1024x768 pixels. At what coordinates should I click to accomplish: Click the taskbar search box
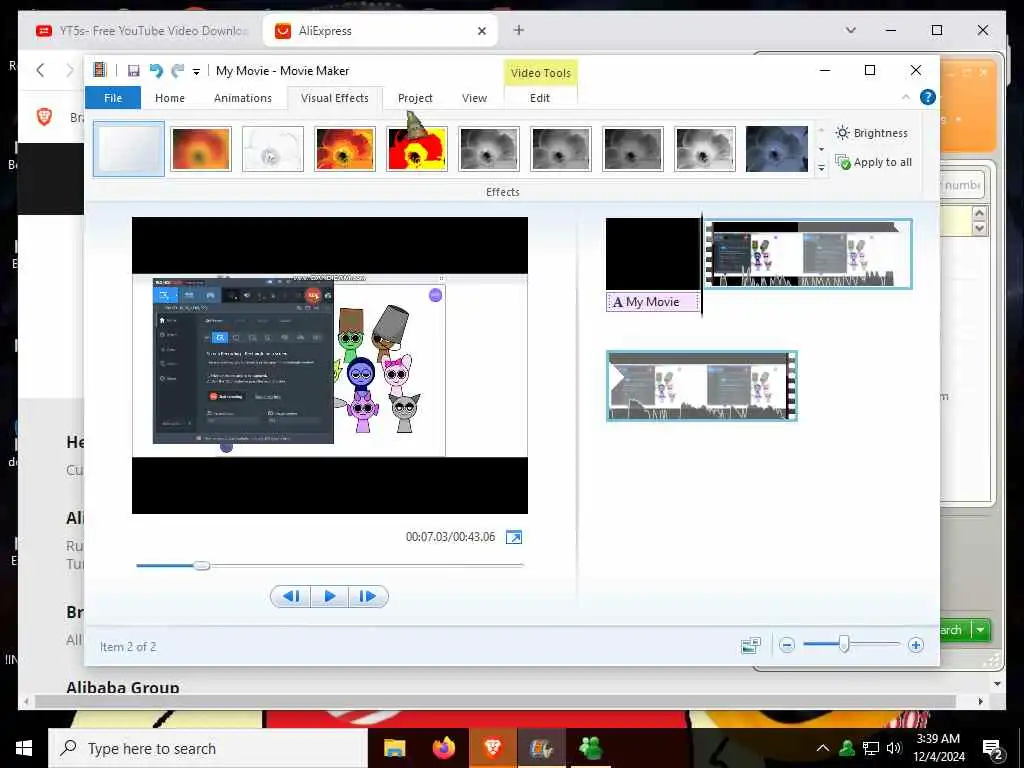click(x=208, y=748)
